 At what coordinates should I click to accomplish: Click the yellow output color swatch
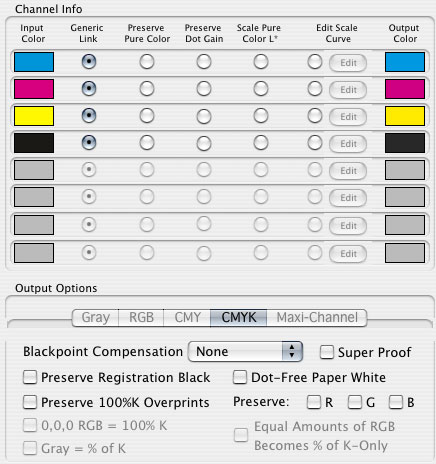coord(405,116)
